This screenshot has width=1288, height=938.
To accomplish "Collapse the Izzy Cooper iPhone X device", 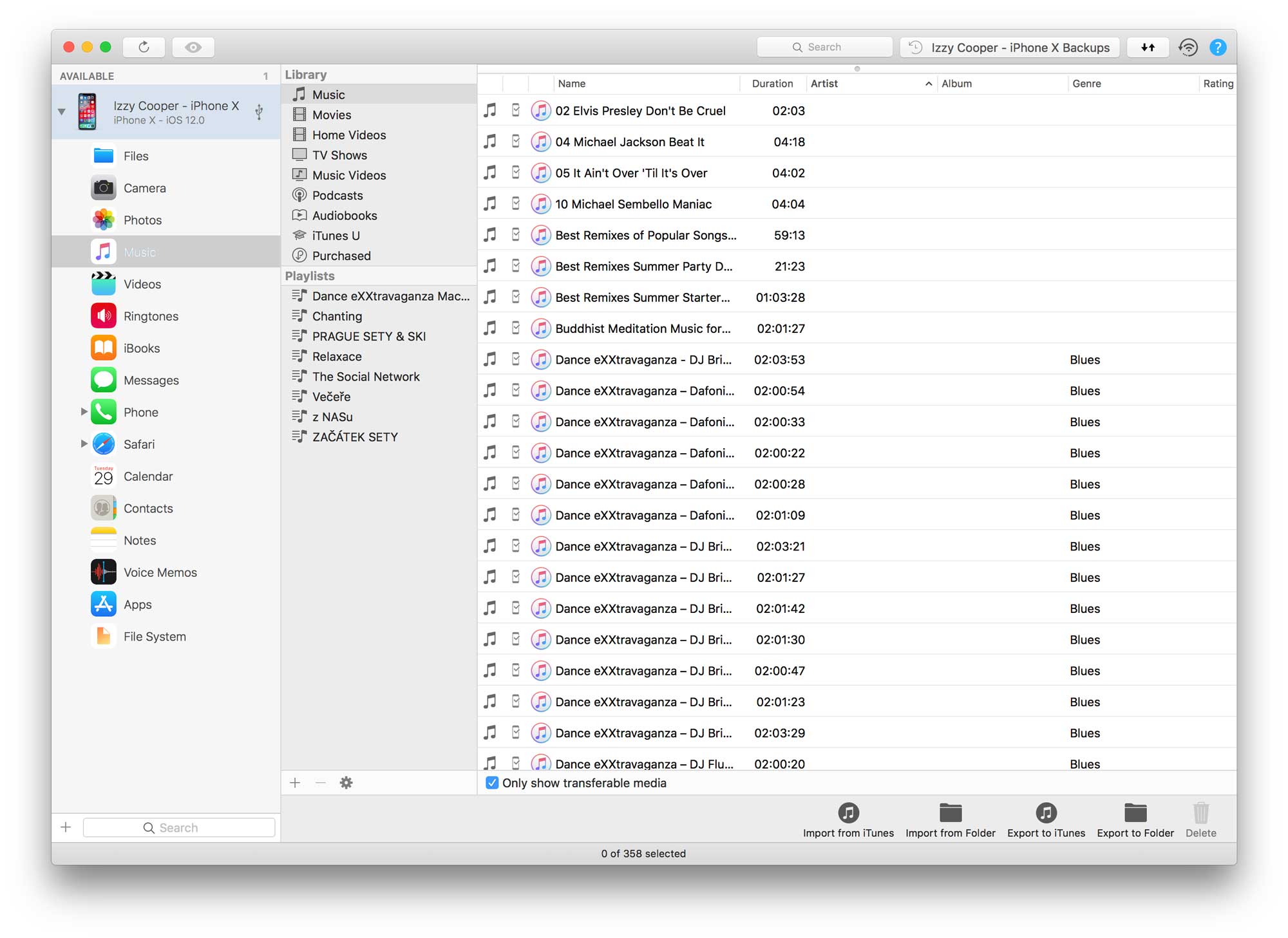I will (x=62, y=111).
